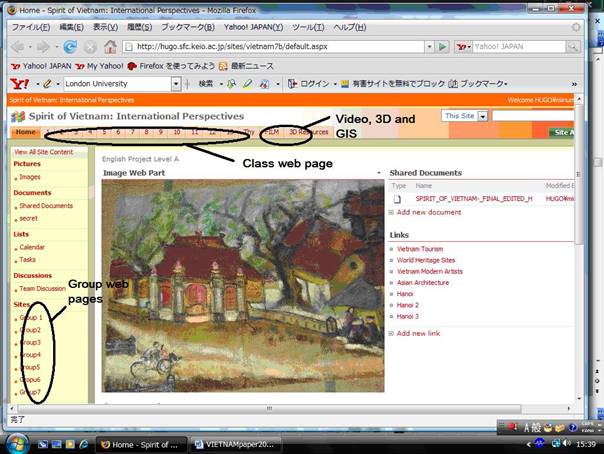Click in the URL address bar

273,47
